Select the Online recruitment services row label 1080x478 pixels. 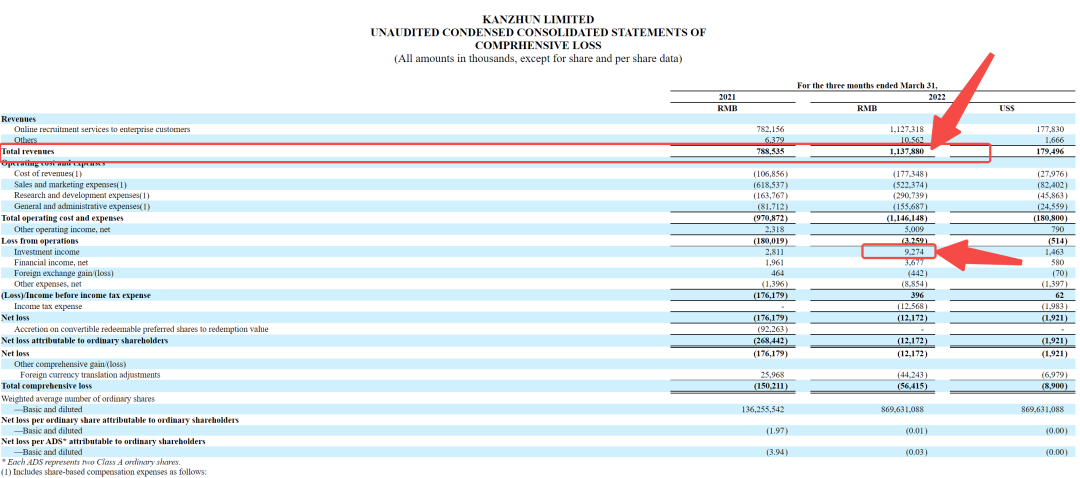(x=102, y=129)
